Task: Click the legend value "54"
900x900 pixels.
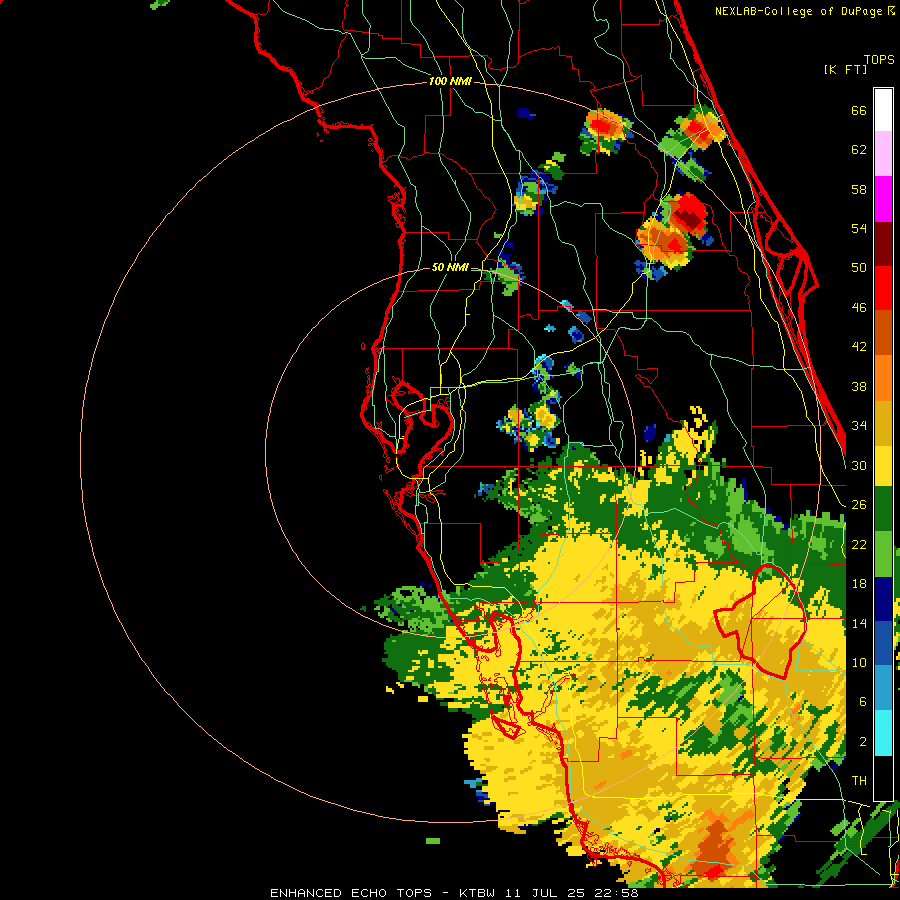Action: 859,228
